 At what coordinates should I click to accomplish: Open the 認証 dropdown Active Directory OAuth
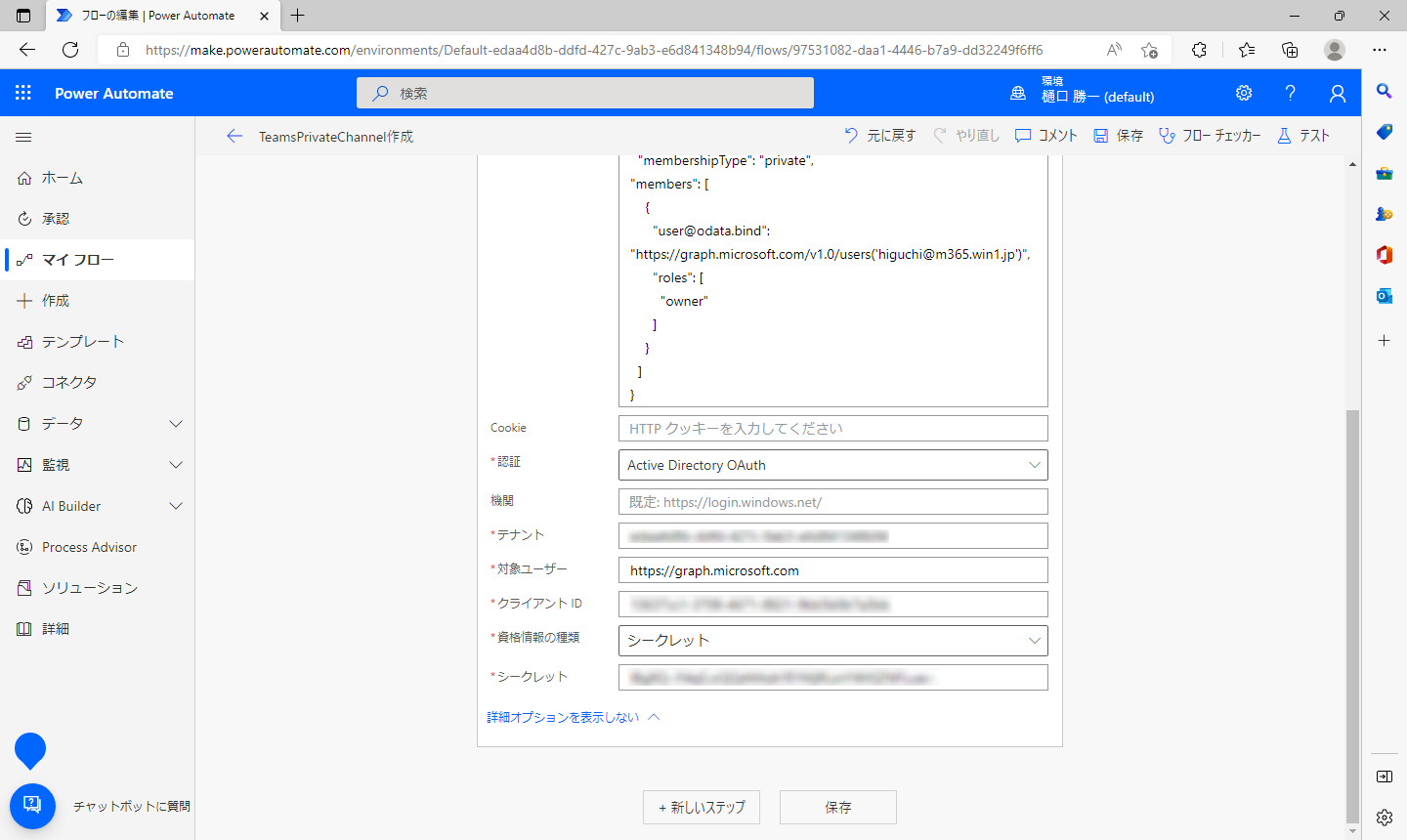[833, 465]
